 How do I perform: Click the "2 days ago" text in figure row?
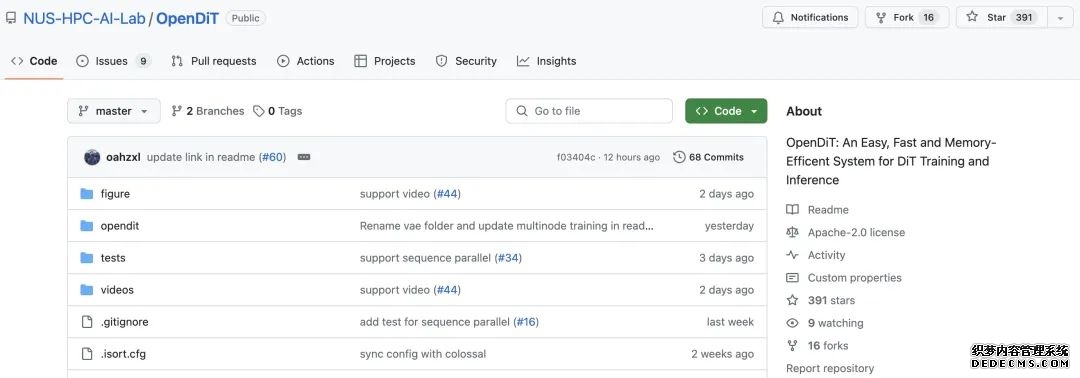click(727, 194)
